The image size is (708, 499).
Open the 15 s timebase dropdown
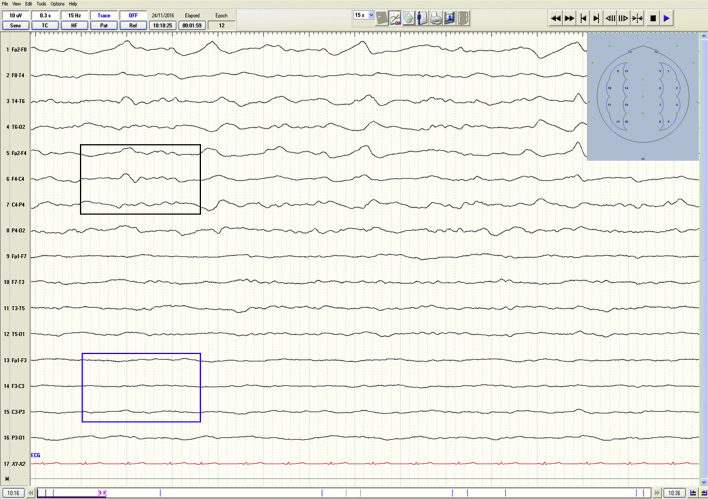click(x=364, y=16)
